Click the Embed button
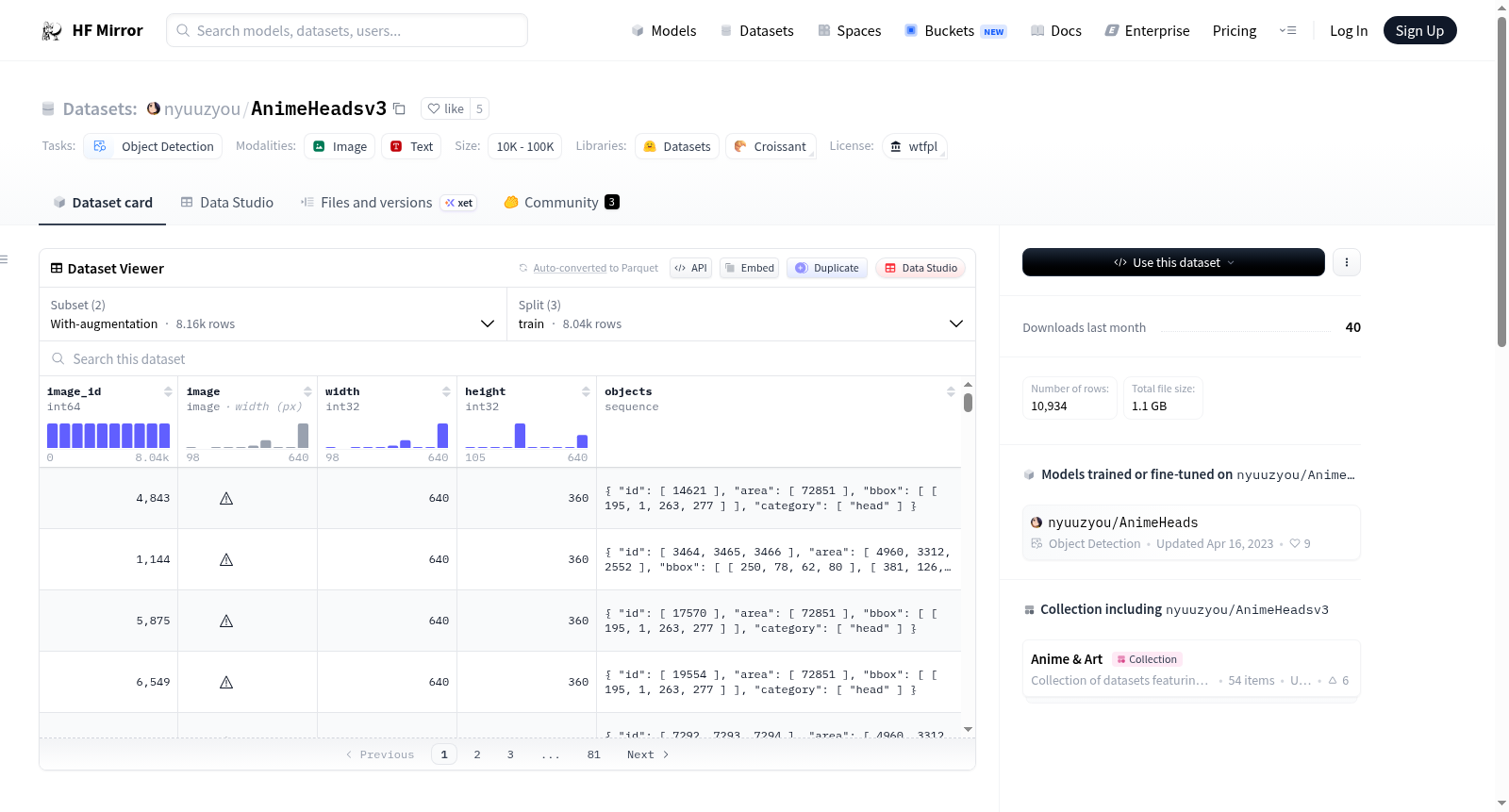The width and height of the screenshot is (1509, 812). 749,268
